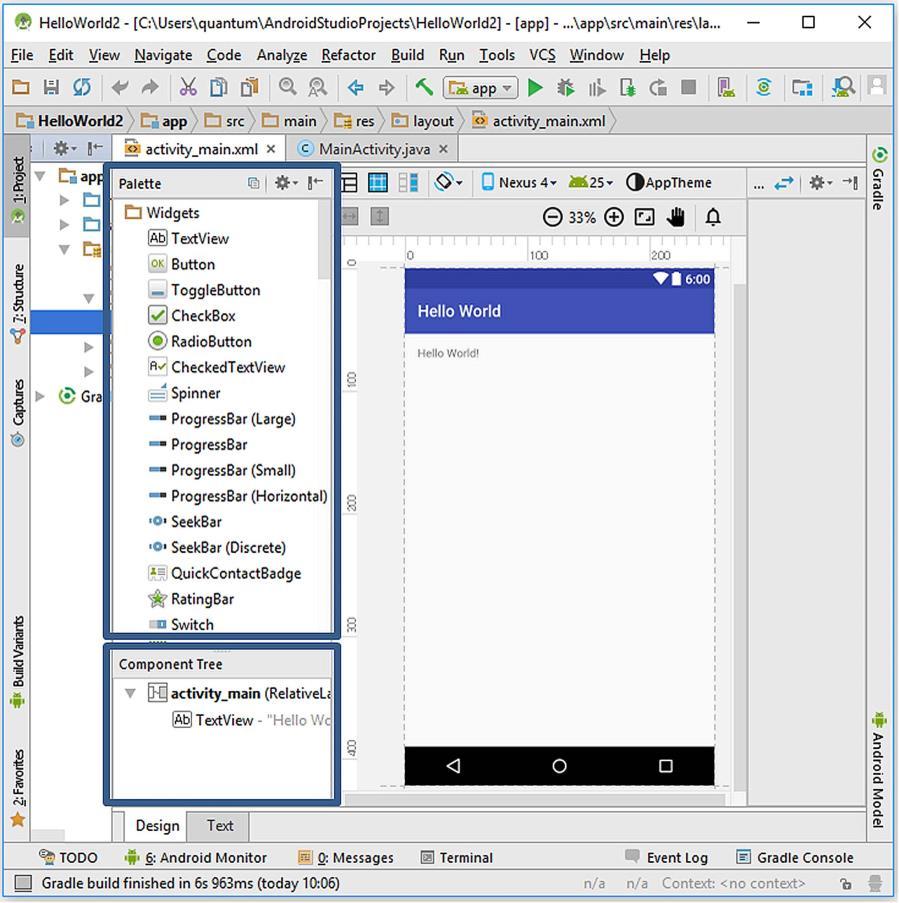Click the Palette vertical scrollbar
Screen dimensions: 899x903
pos(324,239)
